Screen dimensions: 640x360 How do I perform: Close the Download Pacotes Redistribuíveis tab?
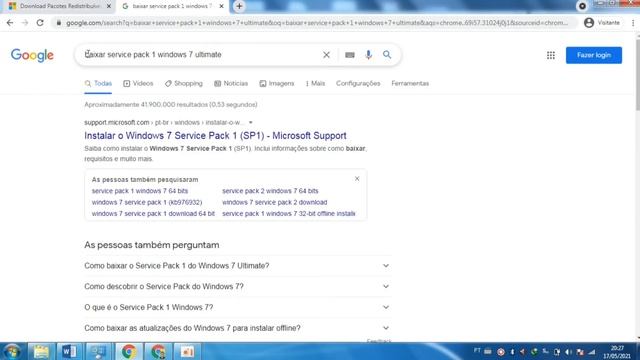[x=109, y=6]
